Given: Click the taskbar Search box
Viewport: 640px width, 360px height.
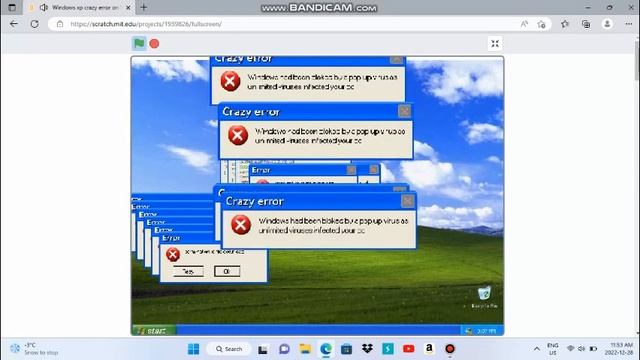Looking at the screenshot, I should coord(229,349).
